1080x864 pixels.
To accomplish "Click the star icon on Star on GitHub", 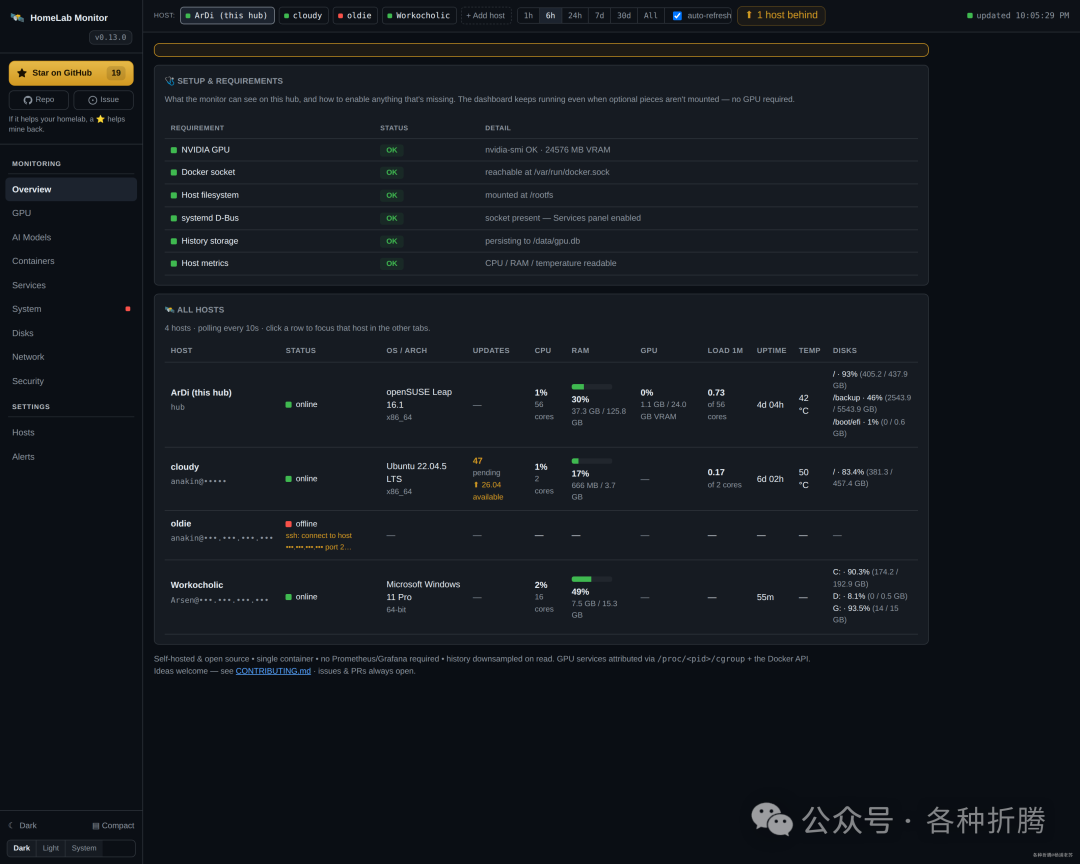I will tap(22, 73).
